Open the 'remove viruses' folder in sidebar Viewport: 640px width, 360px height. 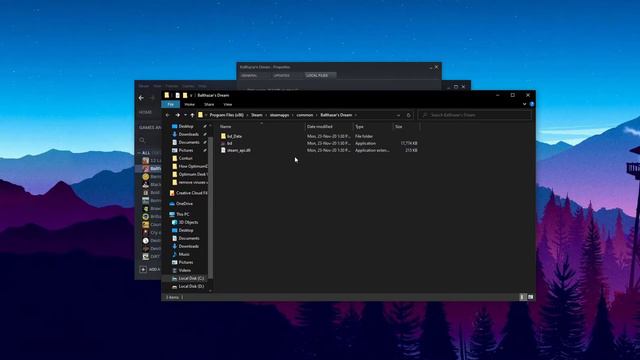coord(189,182)
